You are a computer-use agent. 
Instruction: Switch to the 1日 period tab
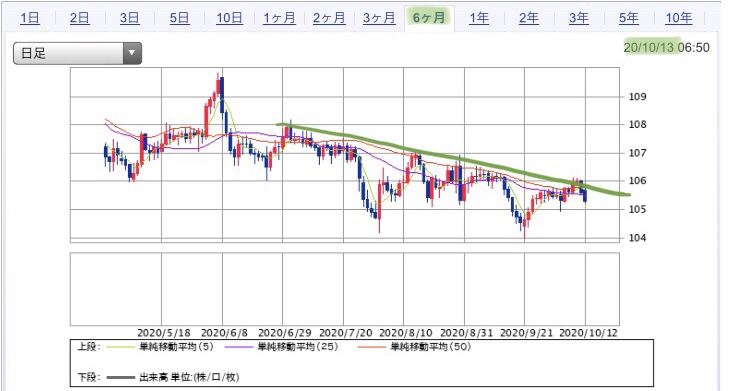(30, 18)
